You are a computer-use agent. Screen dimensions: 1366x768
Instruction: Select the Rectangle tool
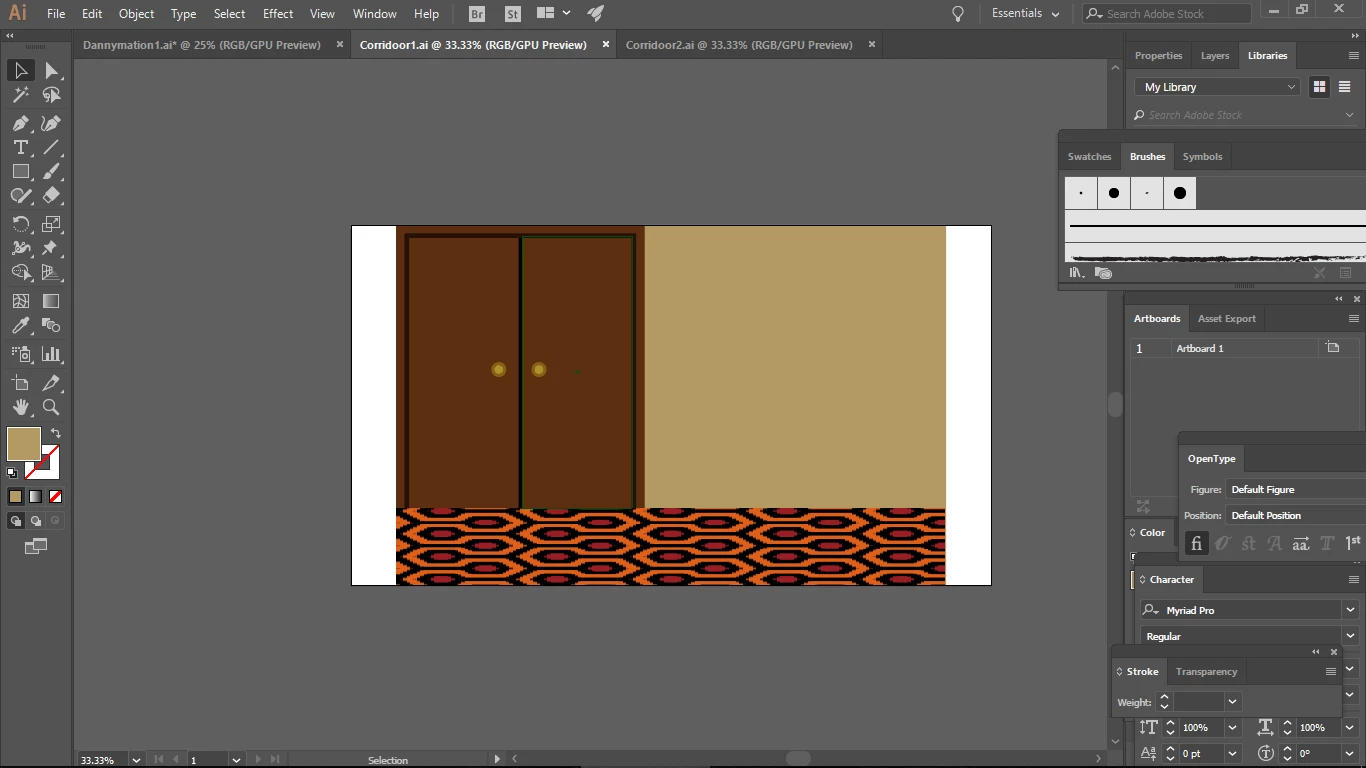click(20, 172)
